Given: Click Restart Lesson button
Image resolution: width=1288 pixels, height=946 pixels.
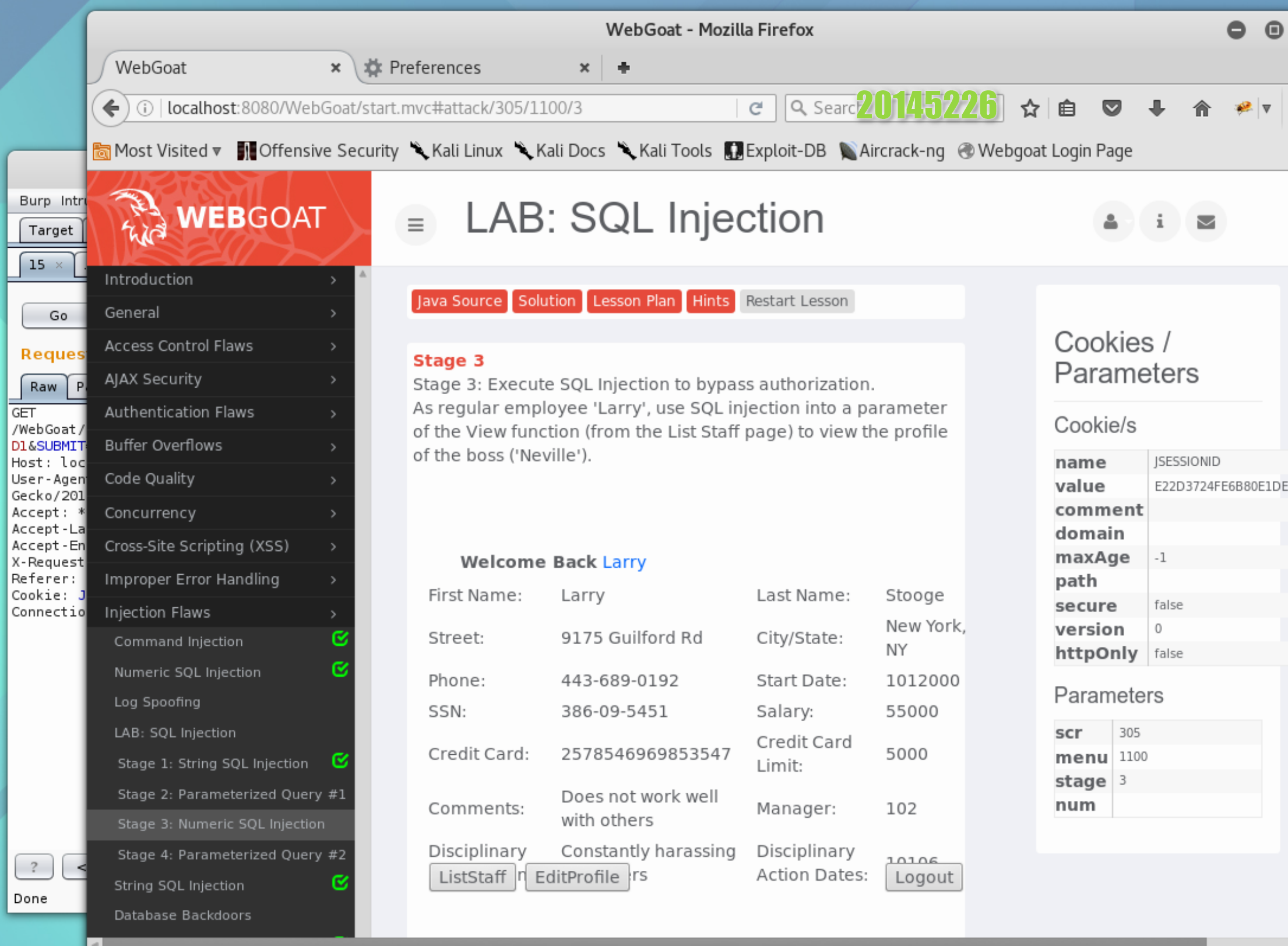Looking at the screenshot, I should 797,301.
